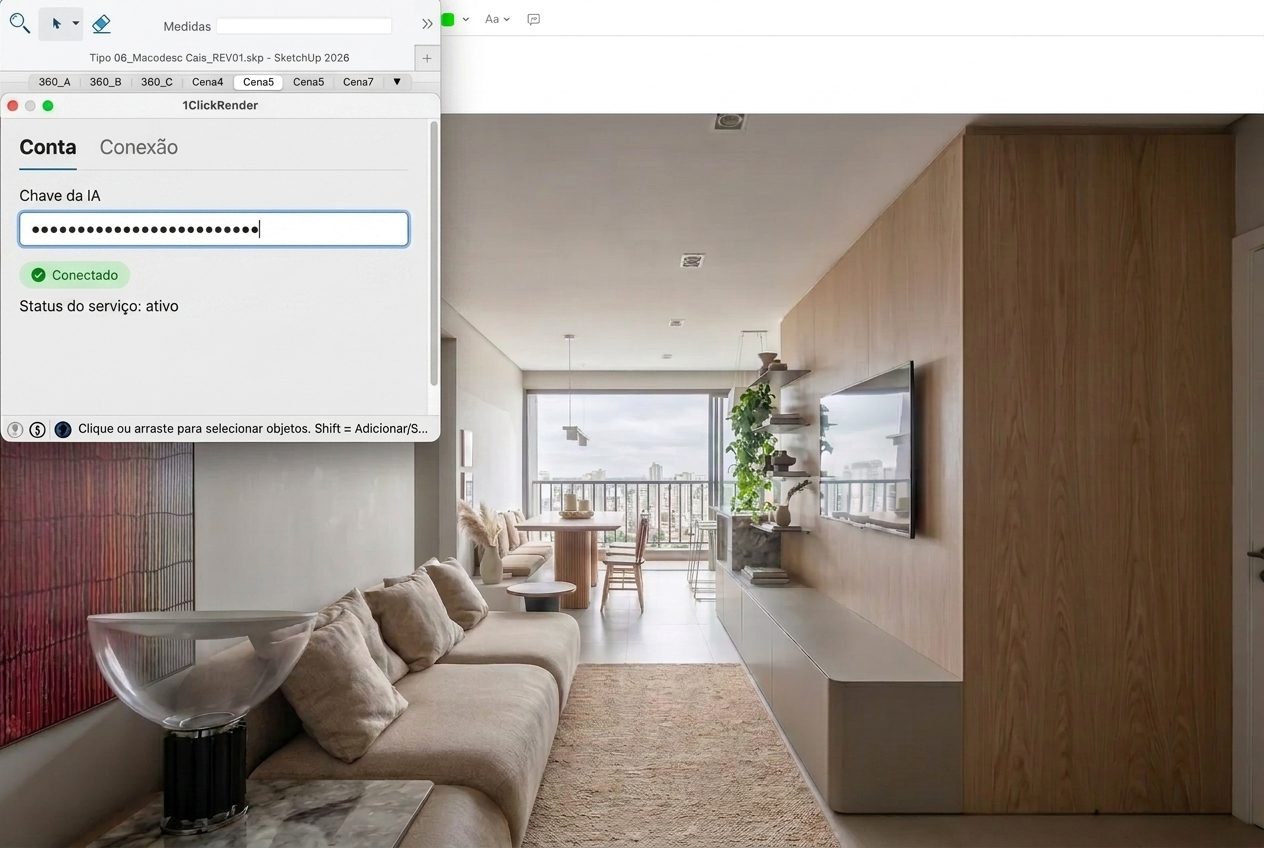The width and height of the screenshot is (1264, 848).
Task: Click the 'Status do serviço: ativo' line
Action: click(x=99, y=306)
